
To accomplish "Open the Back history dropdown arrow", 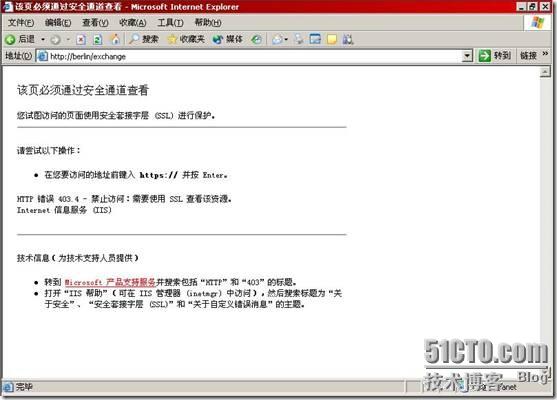I will [x=43, y=39].
